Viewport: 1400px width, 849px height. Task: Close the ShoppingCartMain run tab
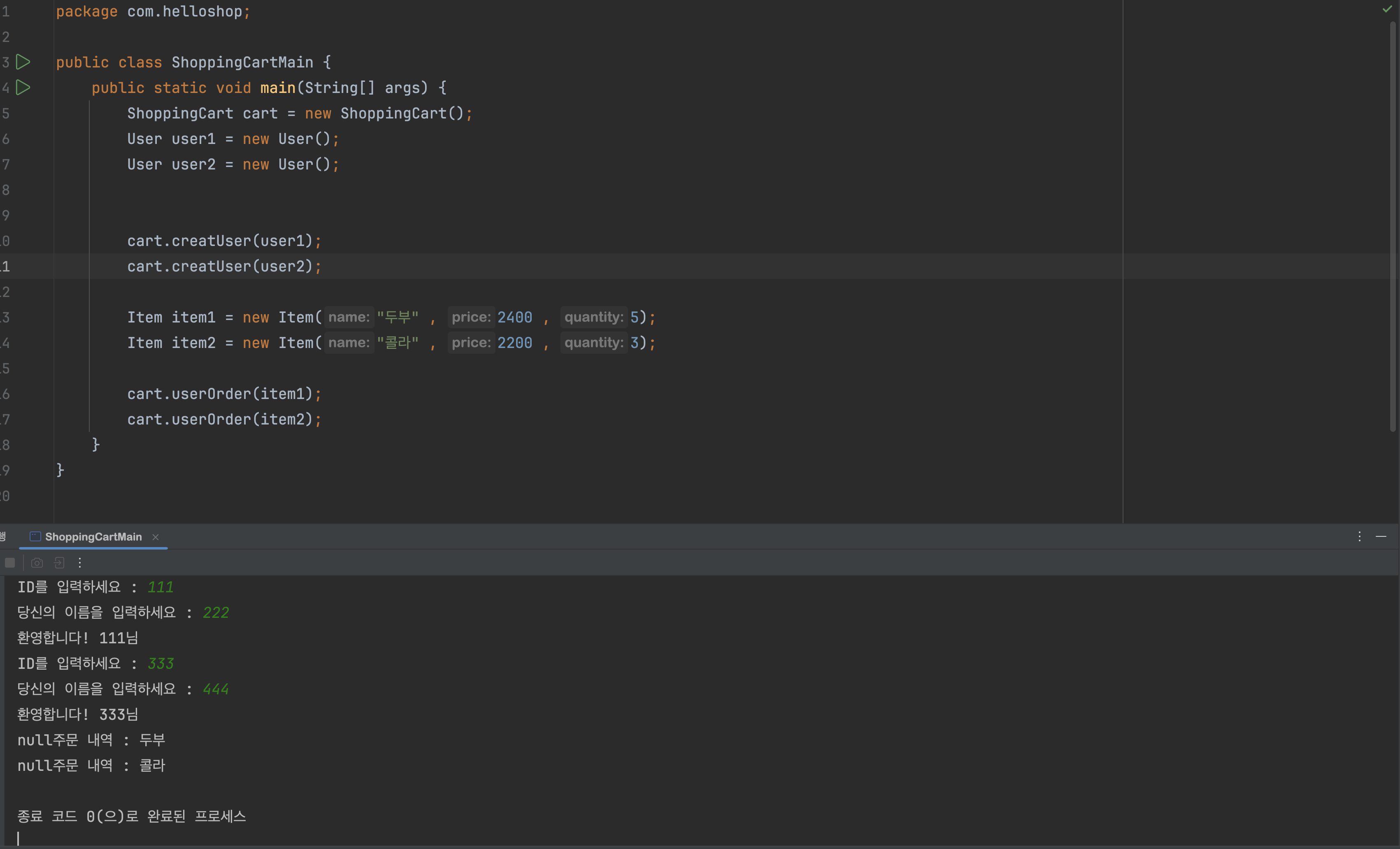(155, 537)
